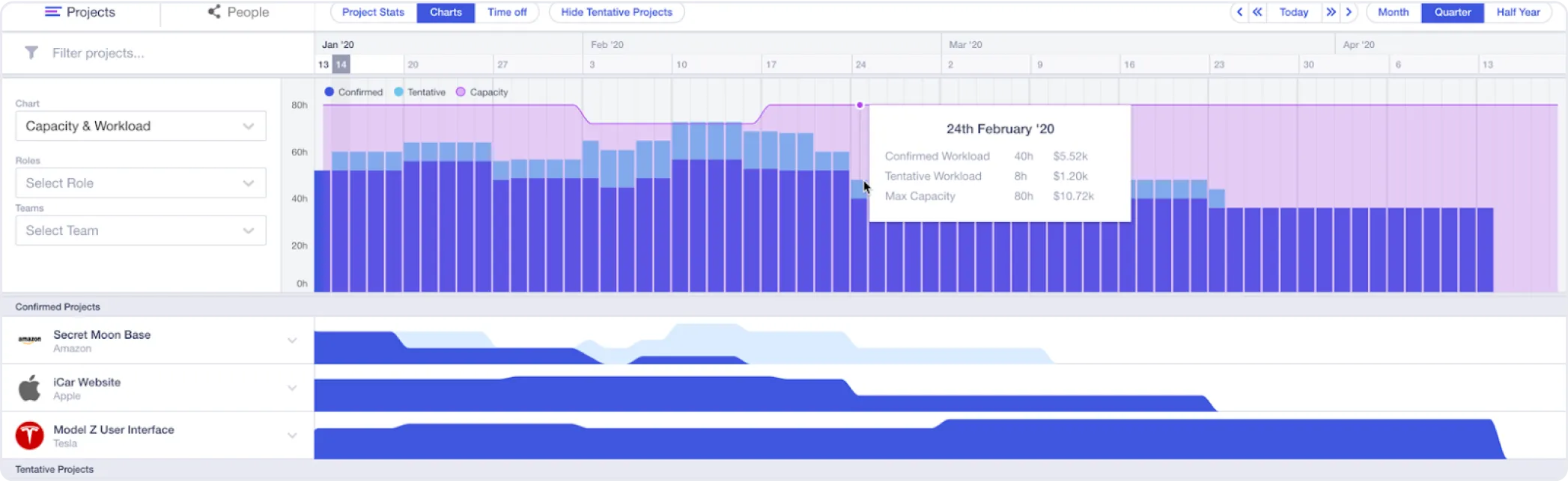Open the Select Team dropdown
Viewport: 1568px width, 481px height.
pos(141,230)
